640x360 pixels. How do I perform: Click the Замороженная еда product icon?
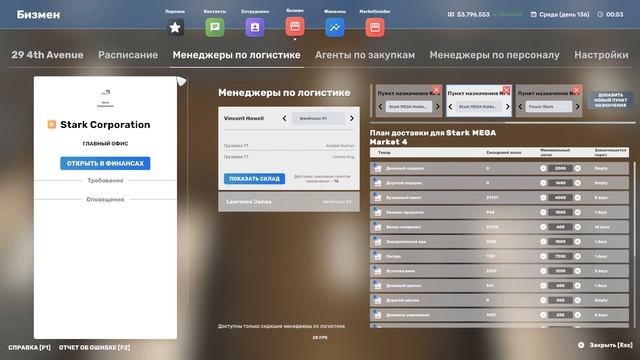pos(378,242)
